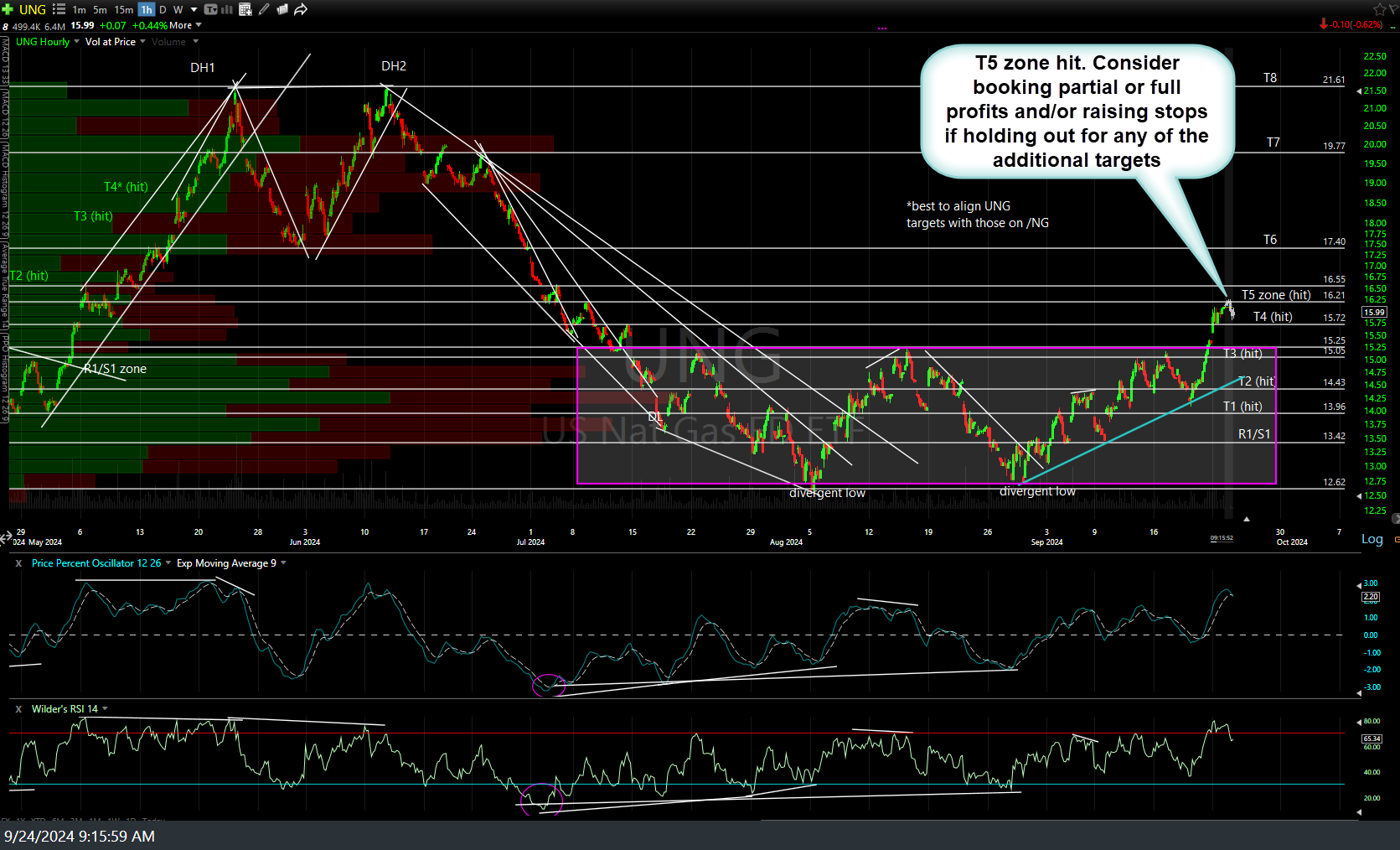Switch to the 1h timeframe
The image size is (1400, 850).
pyautogui.click(x=147, y=9)
